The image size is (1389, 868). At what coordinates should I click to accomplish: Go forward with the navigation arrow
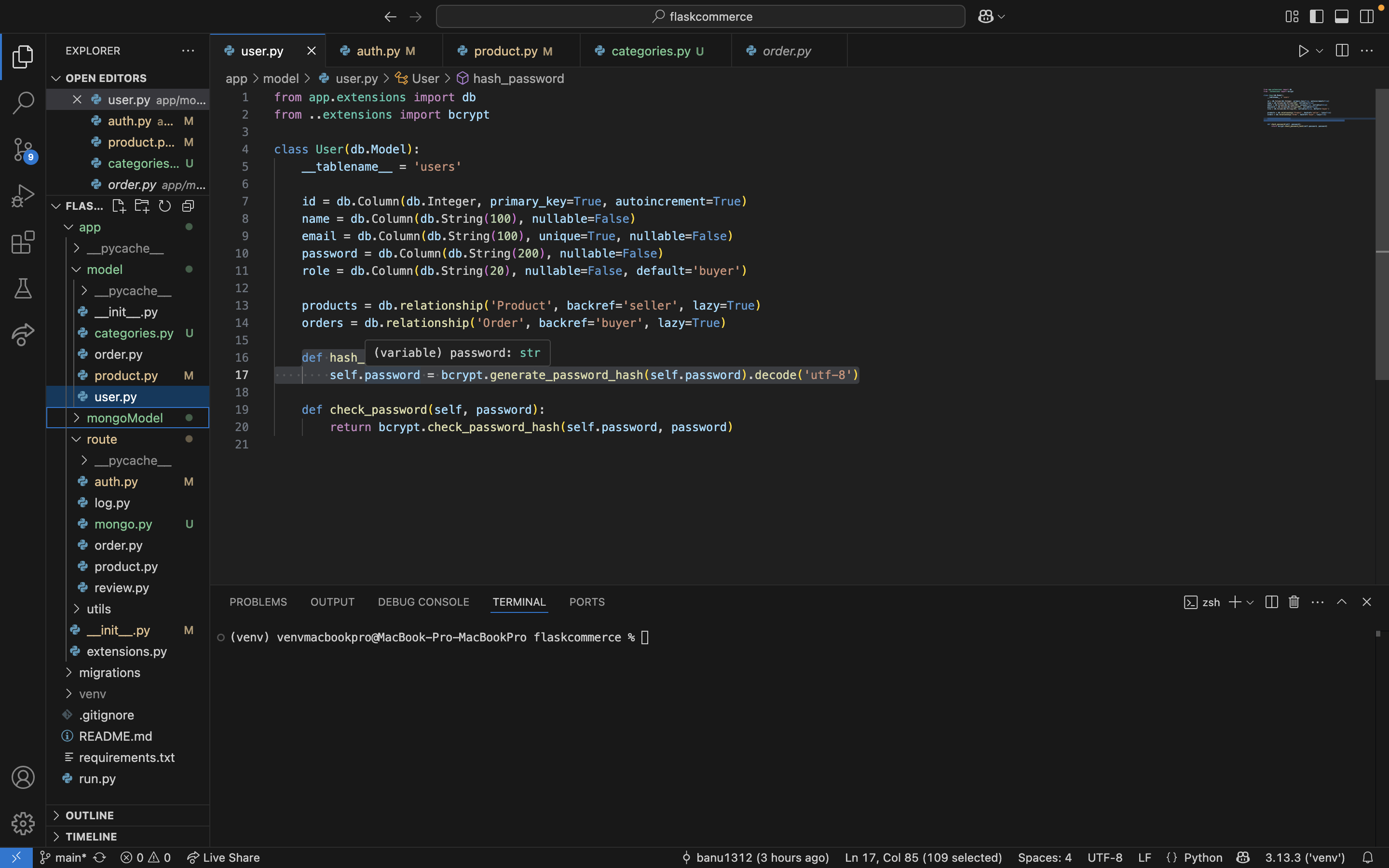[416, 17]
